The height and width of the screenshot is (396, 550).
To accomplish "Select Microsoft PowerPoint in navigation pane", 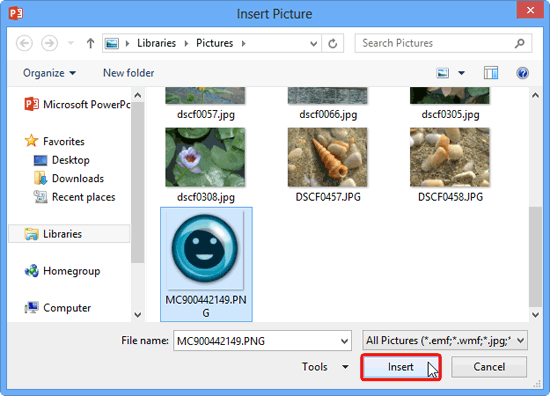I will (x=78, y=104).
